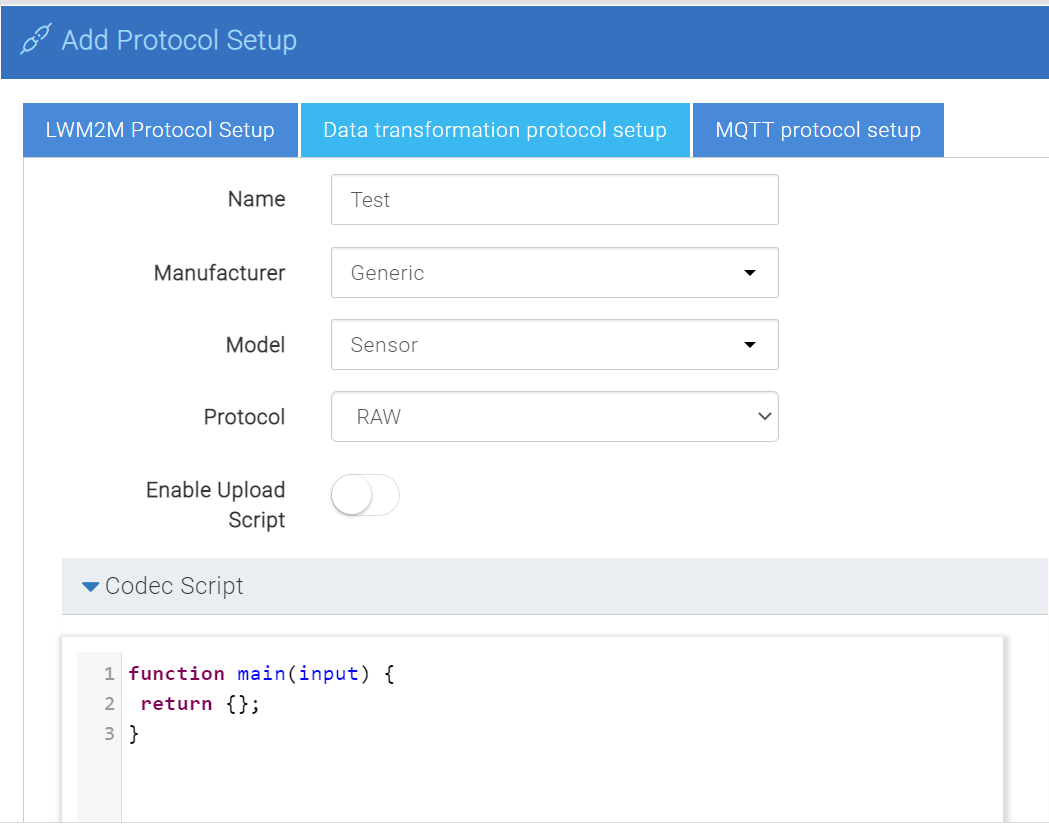1049x825 pixels.
Task: Click the closing brace on code line 3
Action: 134,734
